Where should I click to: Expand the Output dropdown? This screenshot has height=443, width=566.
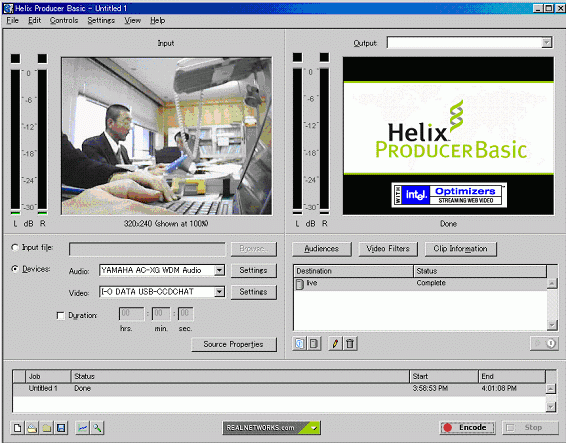(x=547, y=43)
